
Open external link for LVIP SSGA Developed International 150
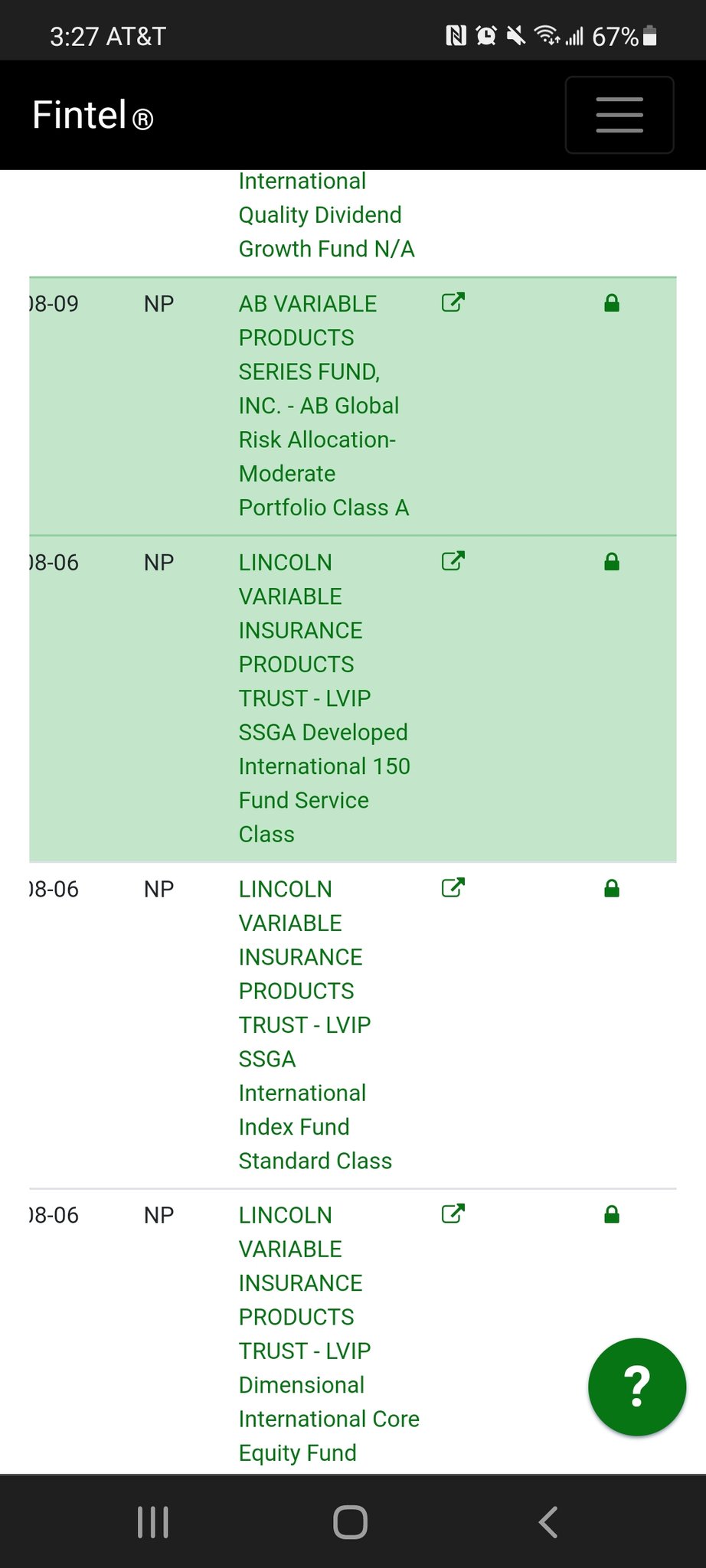click(453, 561)
